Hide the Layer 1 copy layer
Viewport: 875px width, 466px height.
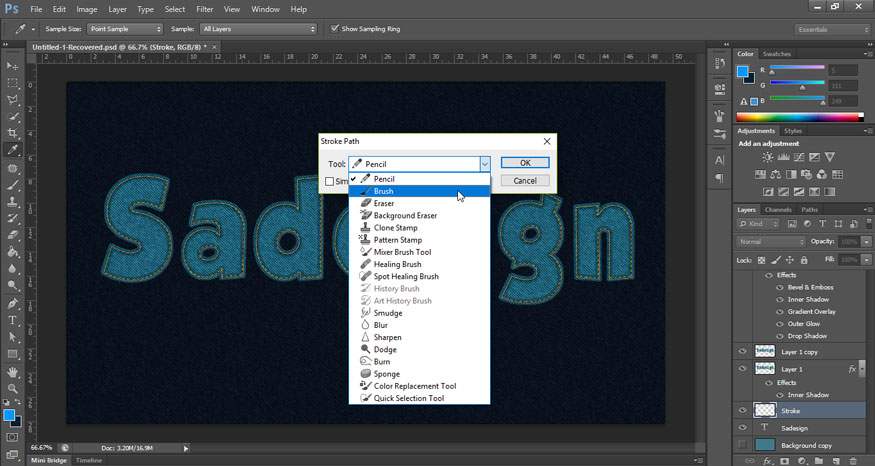point(742,352)
